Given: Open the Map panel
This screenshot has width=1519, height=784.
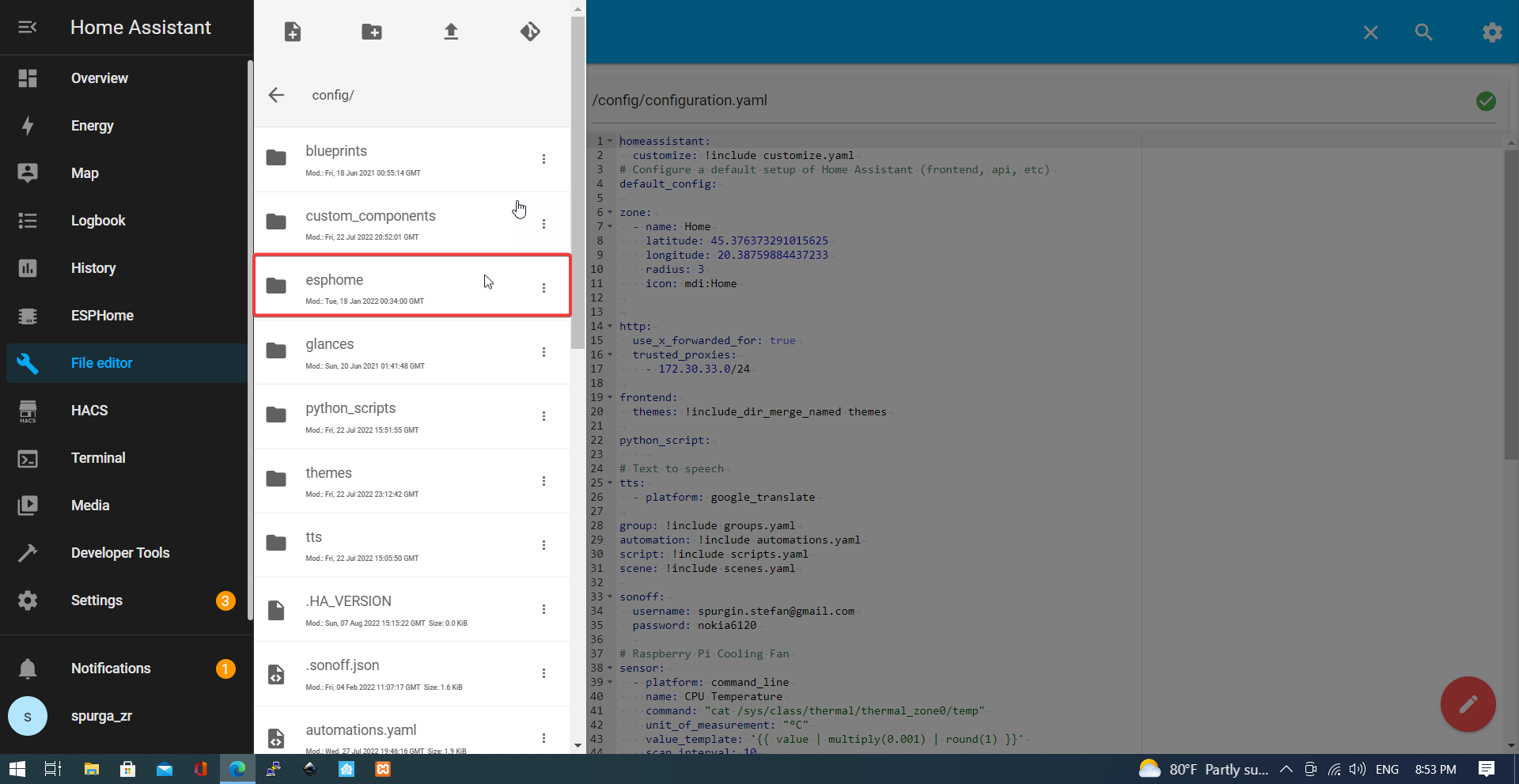Looking at the screenshot, I should (x=127, y=173).
